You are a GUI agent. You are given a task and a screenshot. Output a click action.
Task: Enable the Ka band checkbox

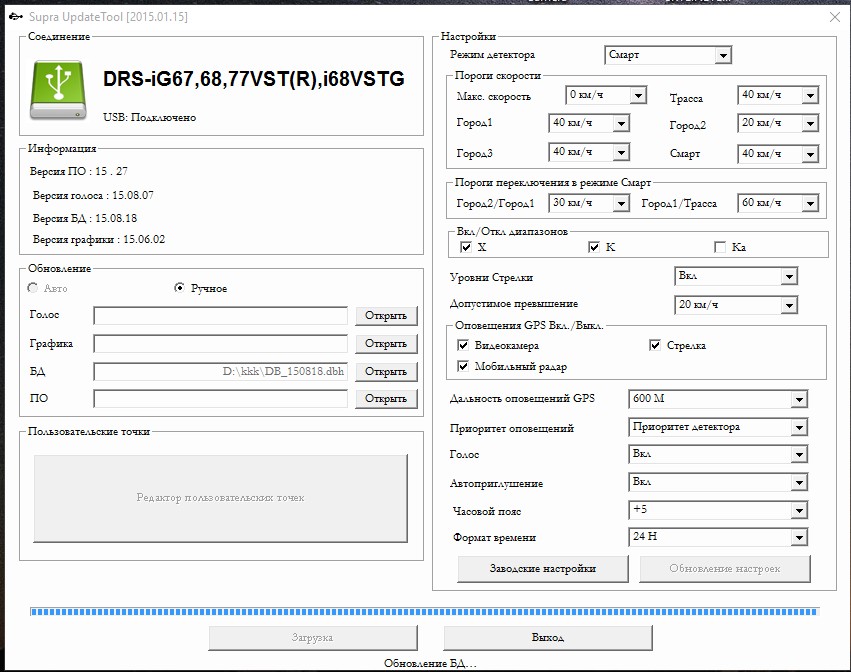click(720, 247)
